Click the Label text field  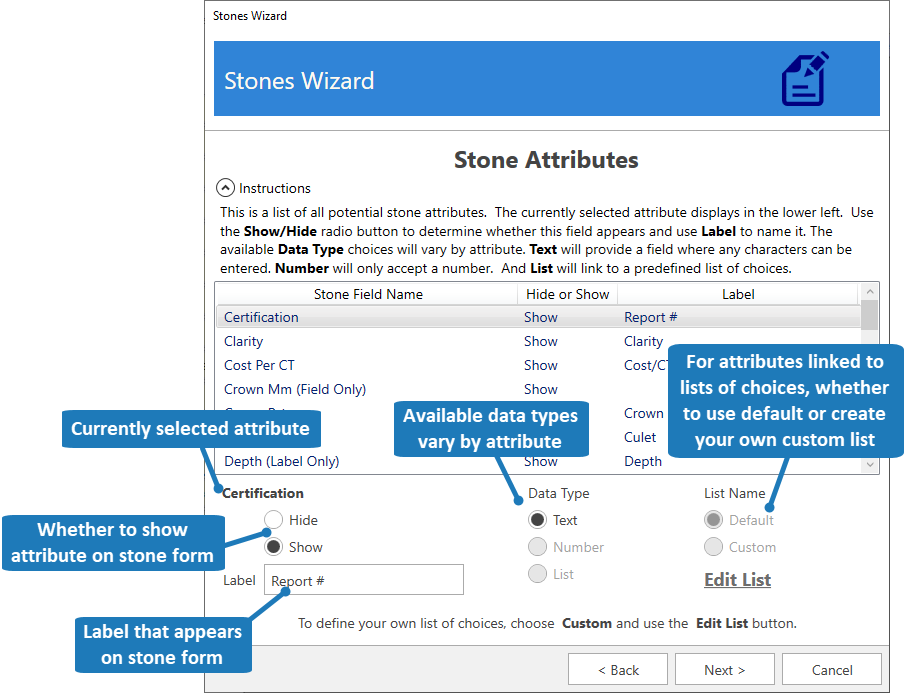pyautogui.click(x=363, y=580)
